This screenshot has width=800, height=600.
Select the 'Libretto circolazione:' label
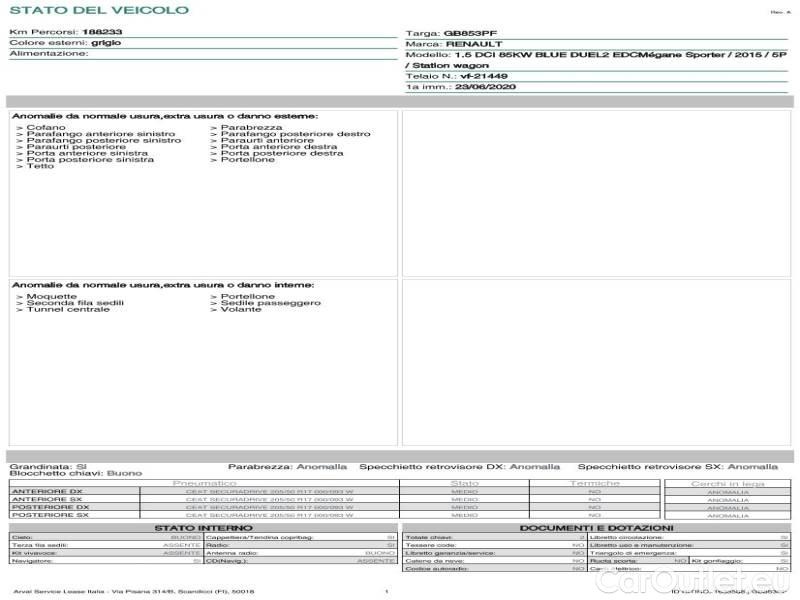(627, 537)
